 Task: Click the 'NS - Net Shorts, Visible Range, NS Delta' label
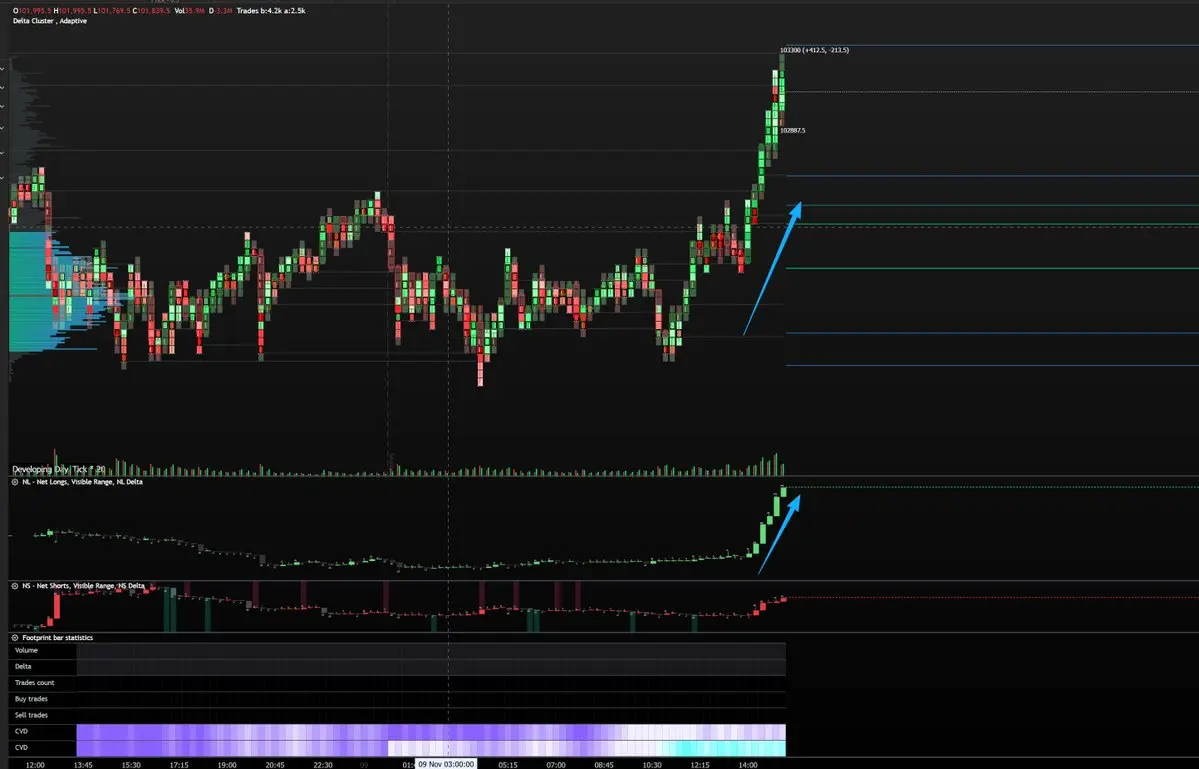point(83,586)
